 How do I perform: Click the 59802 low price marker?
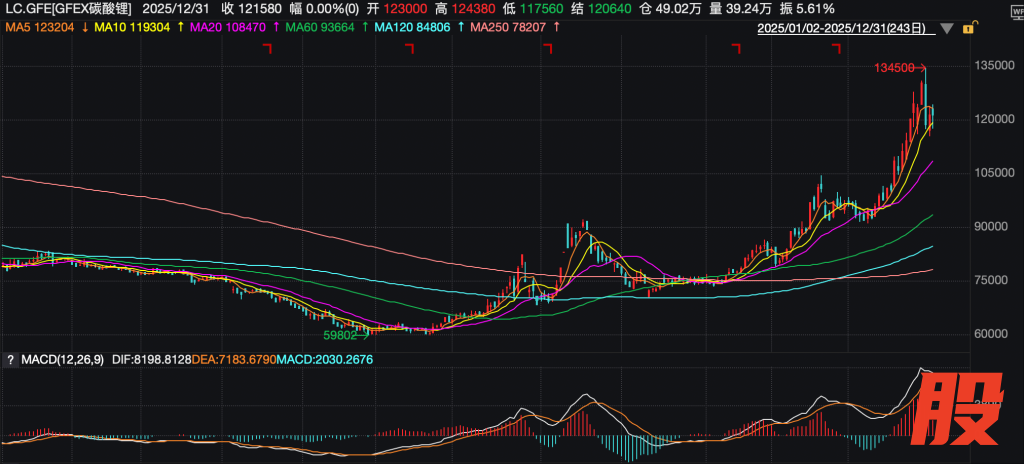tap(339, 337)
